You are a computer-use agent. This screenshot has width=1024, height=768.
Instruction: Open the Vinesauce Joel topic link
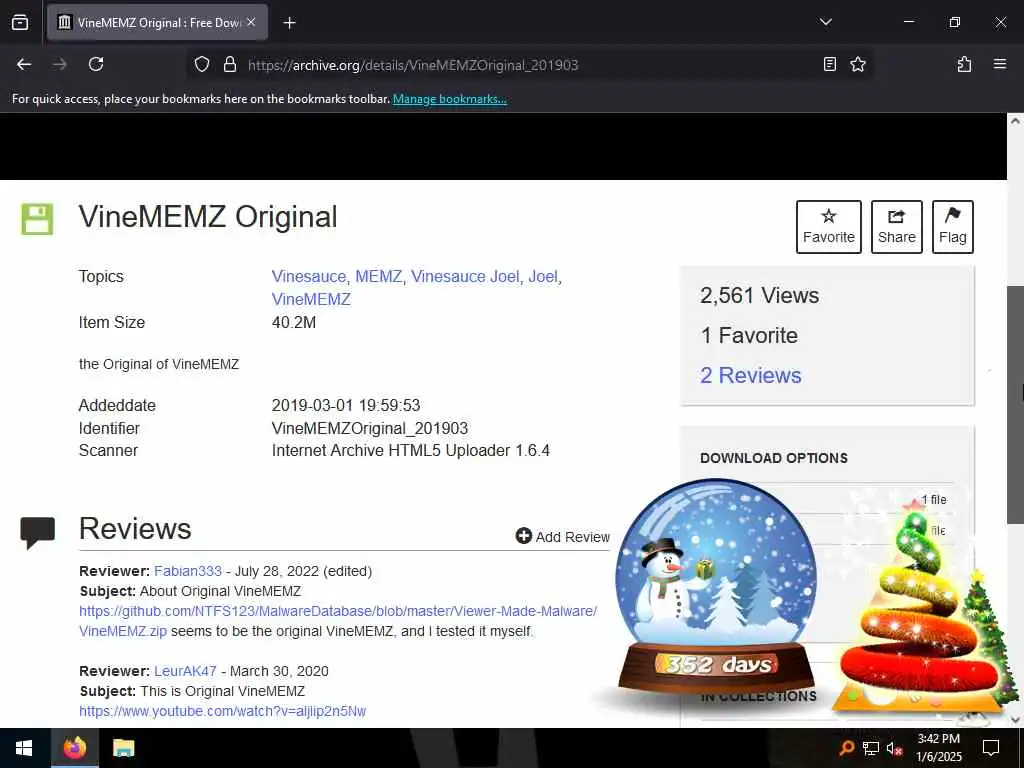click(465, 276)
